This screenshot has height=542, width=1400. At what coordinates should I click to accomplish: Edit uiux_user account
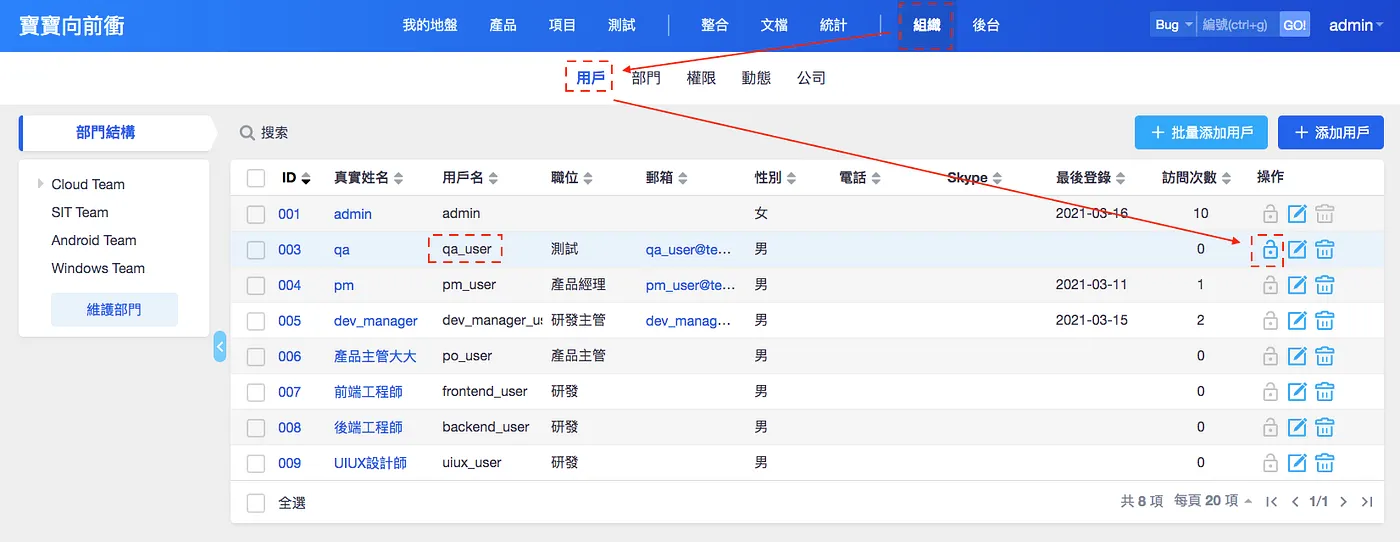[x=1297, y=463]
